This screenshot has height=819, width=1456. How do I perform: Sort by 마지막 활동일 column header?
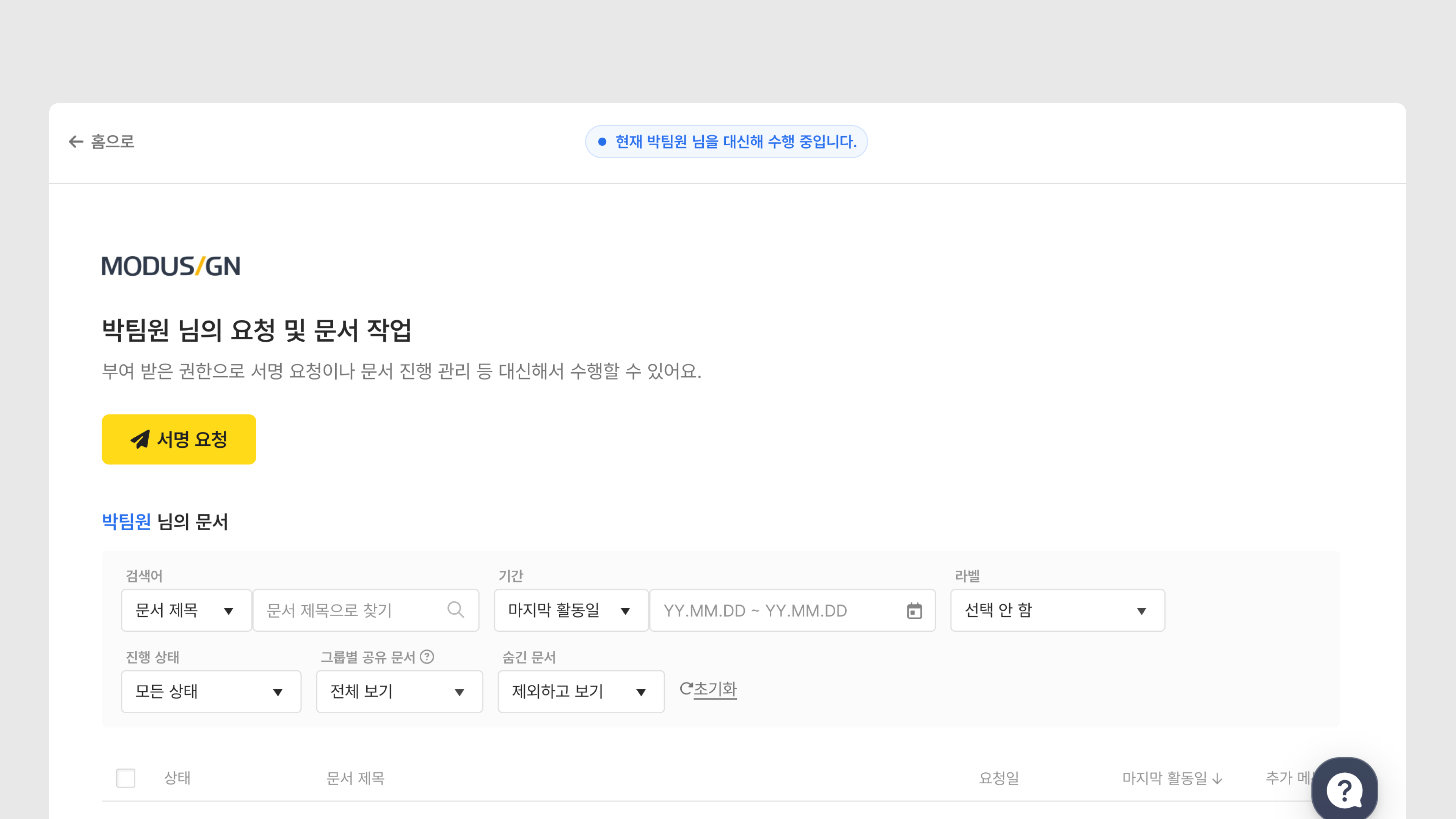1172,778
